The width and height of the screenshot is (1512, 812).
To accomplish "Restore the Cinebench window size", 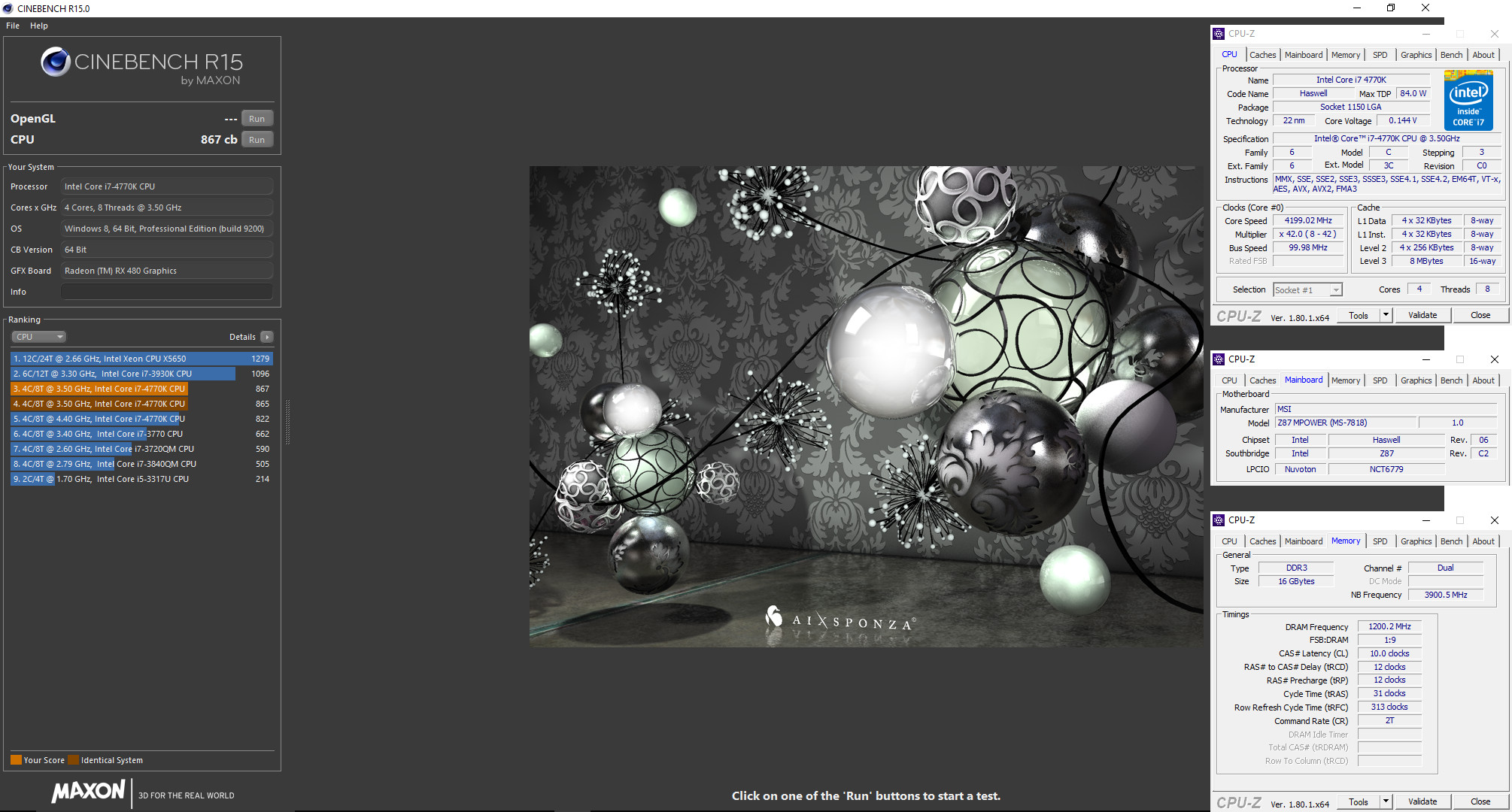I will (x=1391, y=8).
